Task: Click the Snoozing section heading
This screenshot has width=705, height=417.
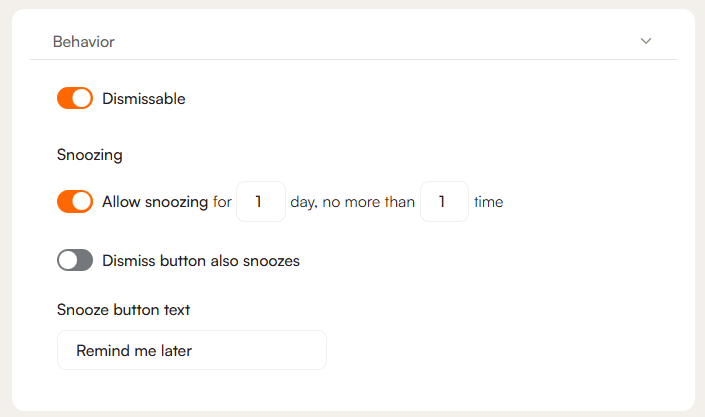Action: 90,155
